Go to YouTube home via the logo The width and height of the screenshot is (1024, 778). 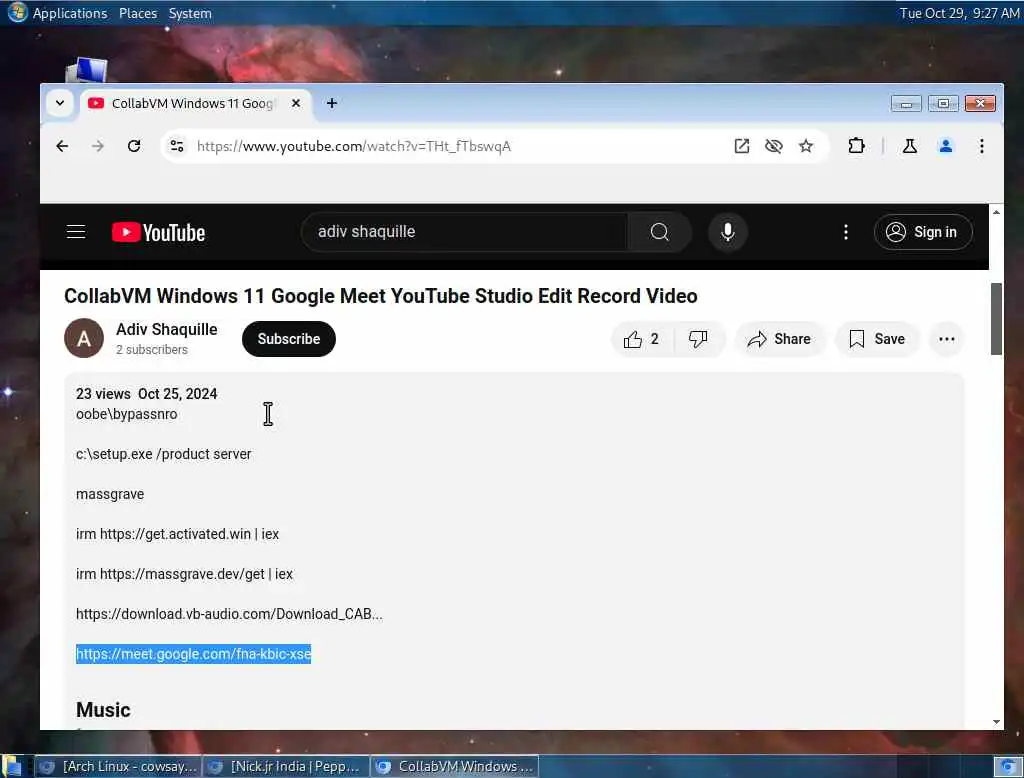[x=158, y=233]
